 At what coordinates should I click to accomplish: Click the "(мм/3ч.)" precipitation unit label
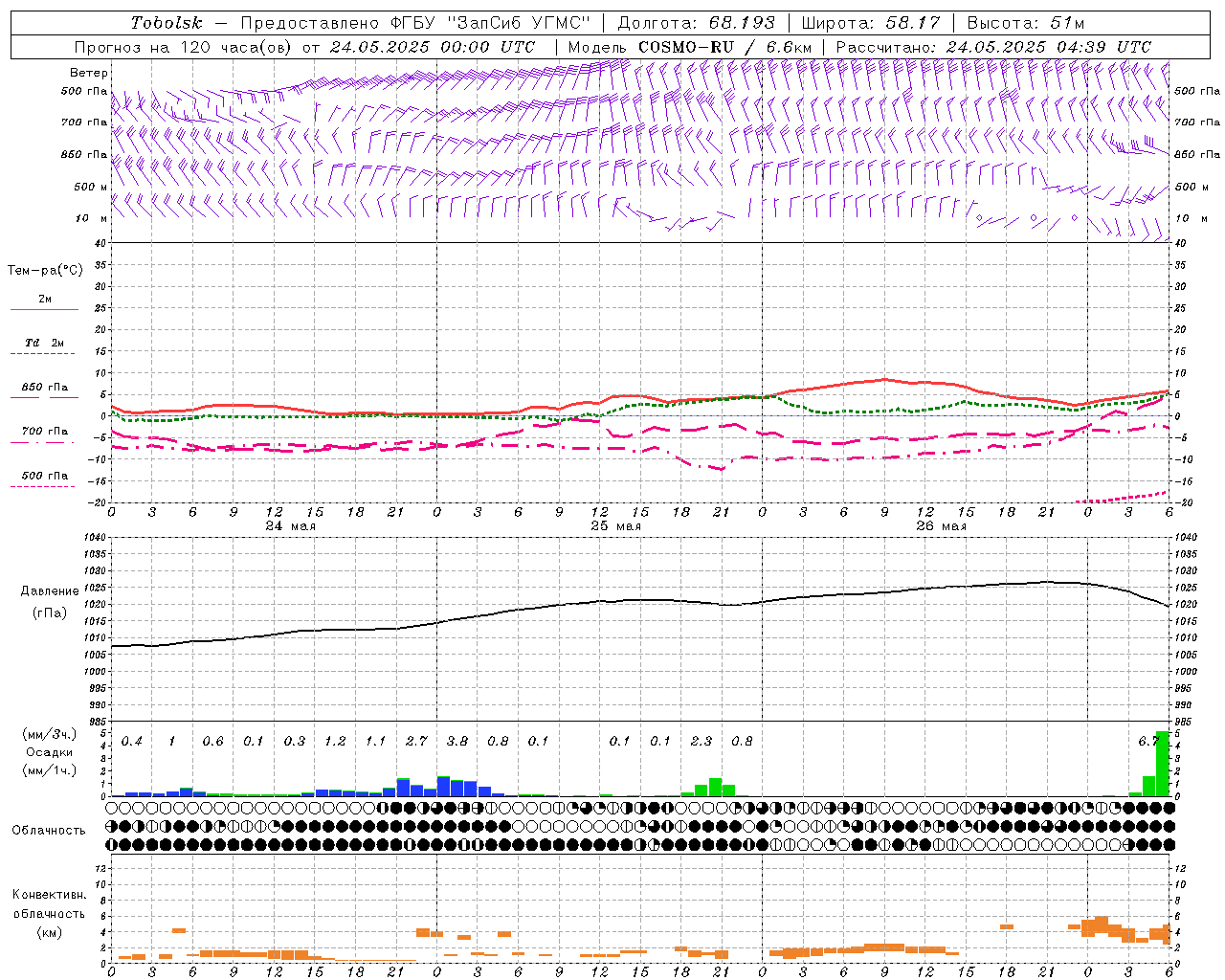tap(48, 734)
